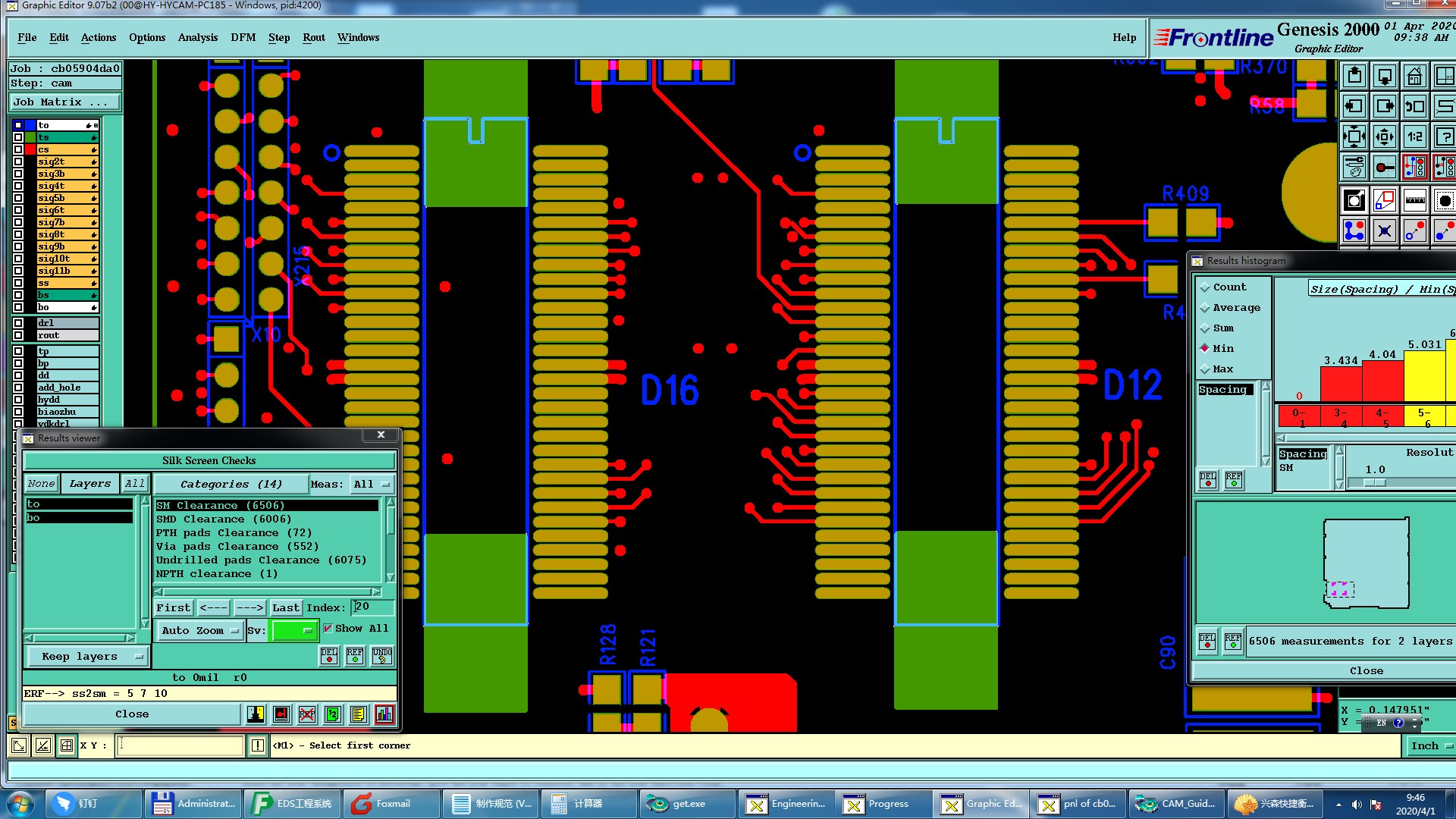Open the Meas All dropdown
This screenshot has width=1456, height=819.
(x=372, y=485)
